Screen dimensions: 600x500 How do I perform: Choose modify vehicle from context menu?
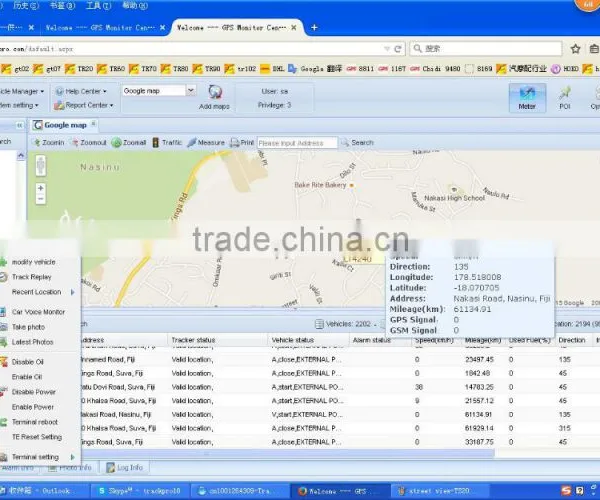click(x=34, y=262)
